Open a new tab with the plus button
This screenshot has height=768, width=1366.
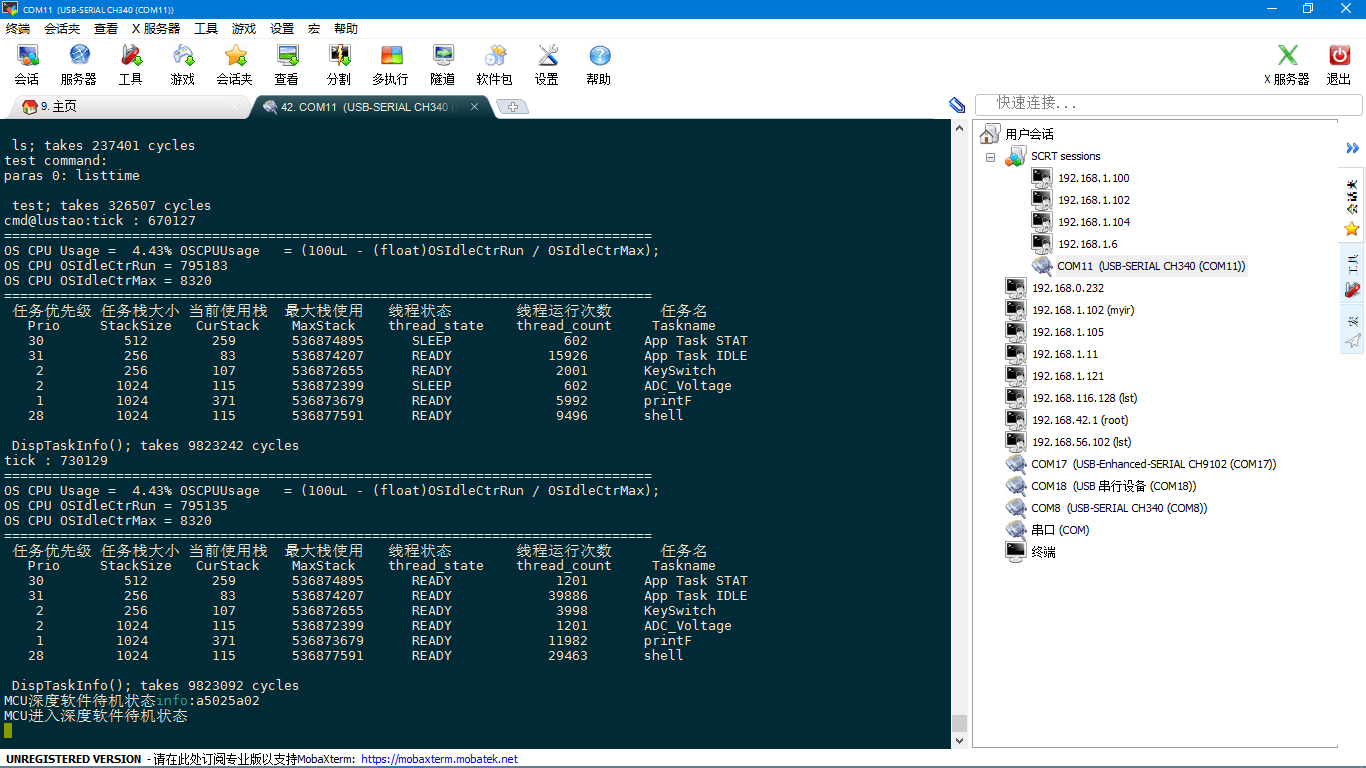512,107
